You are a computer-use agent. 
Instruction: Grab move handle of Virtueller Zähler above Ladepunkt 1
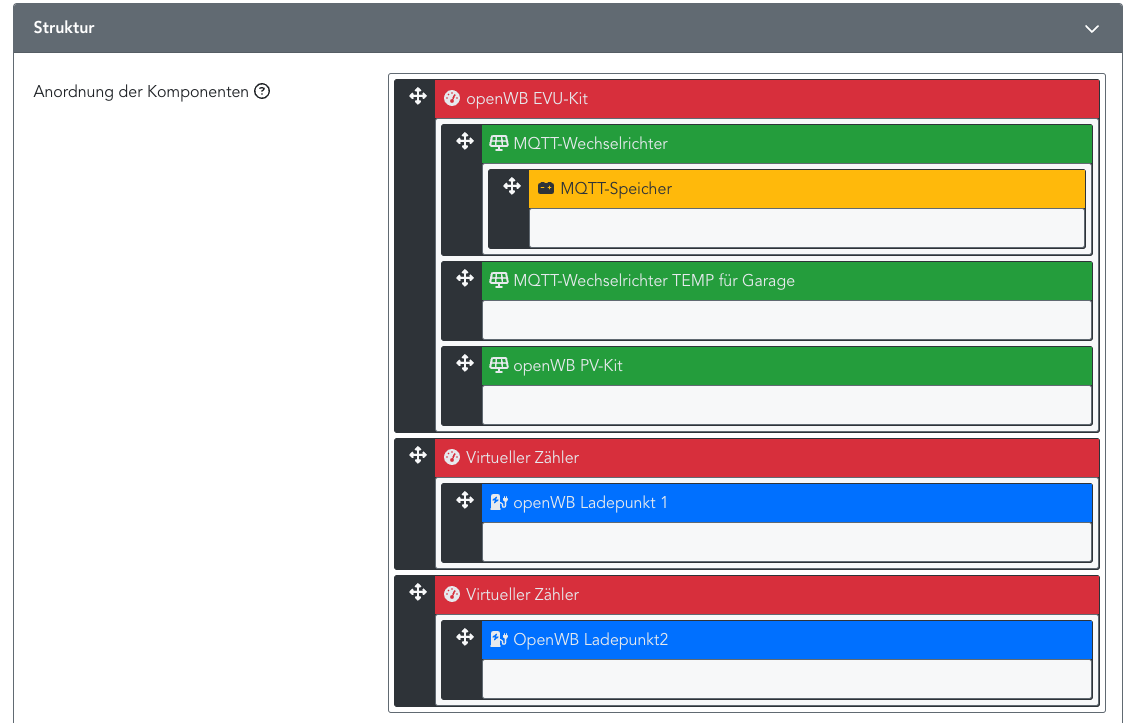click(418, 454)
